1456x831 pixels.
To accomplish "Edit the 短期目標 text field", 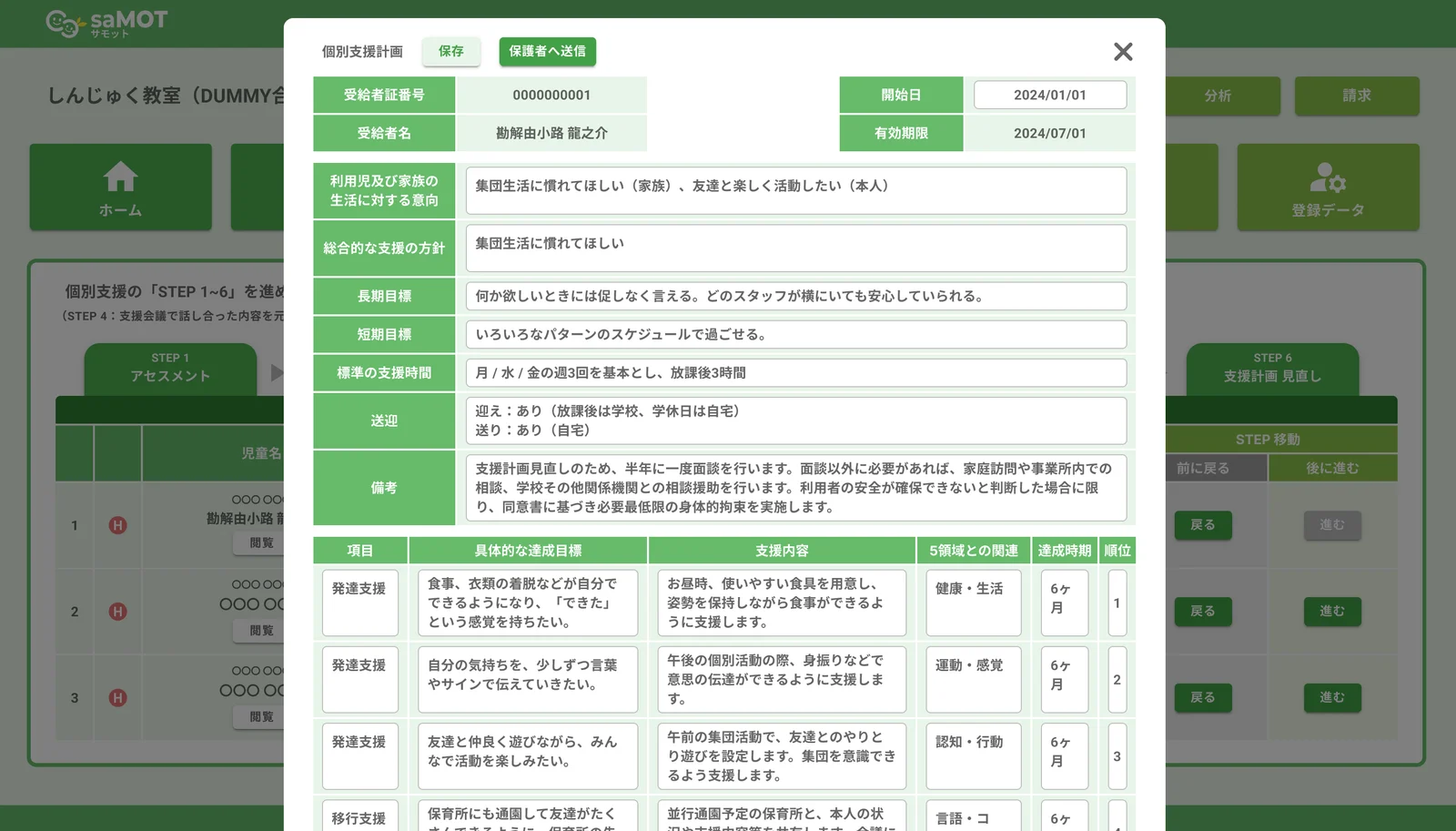I will (x=796, y=334).
